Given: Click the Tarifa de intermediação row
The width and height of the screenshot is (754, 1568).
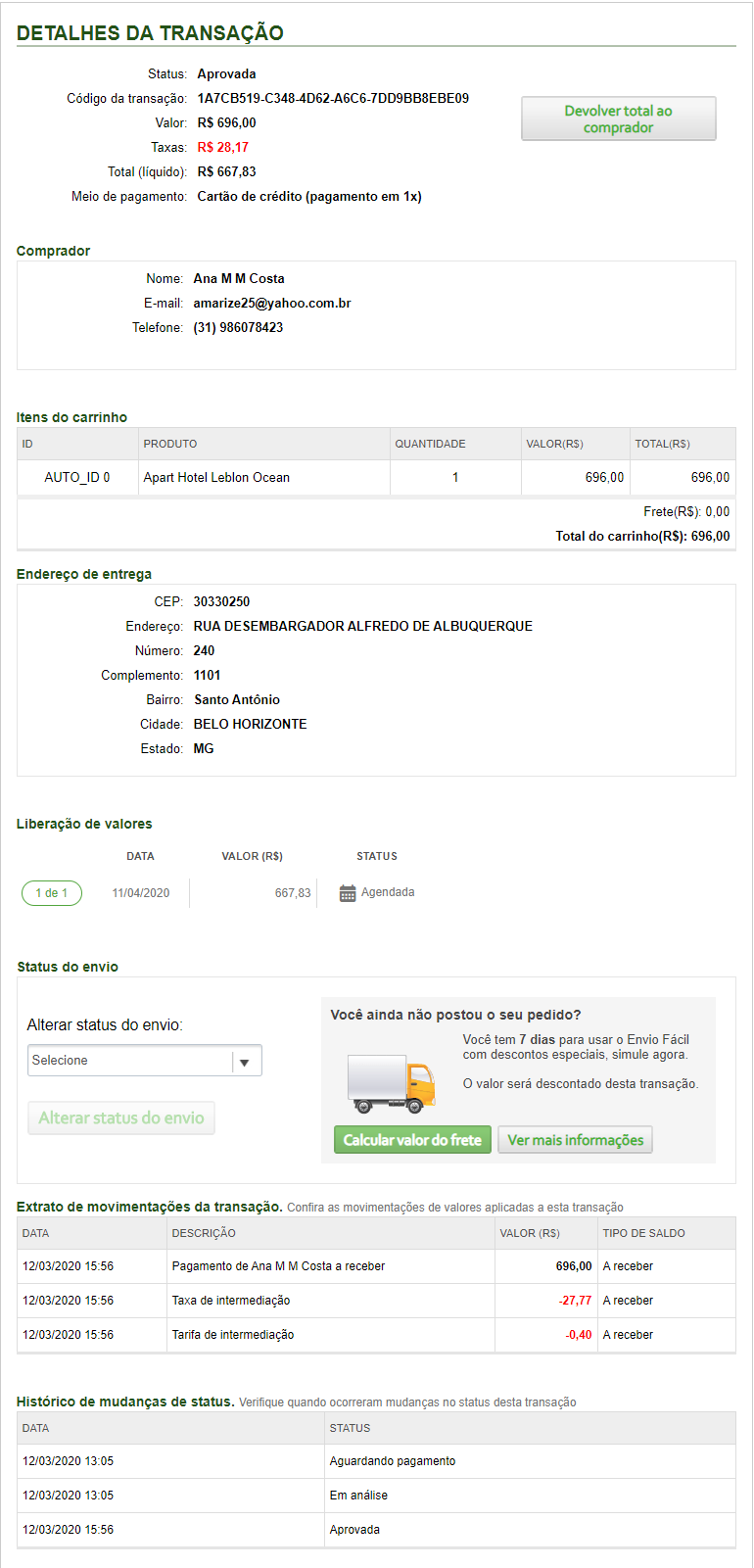Looking at the screenshot, I should coord(233,1335).
